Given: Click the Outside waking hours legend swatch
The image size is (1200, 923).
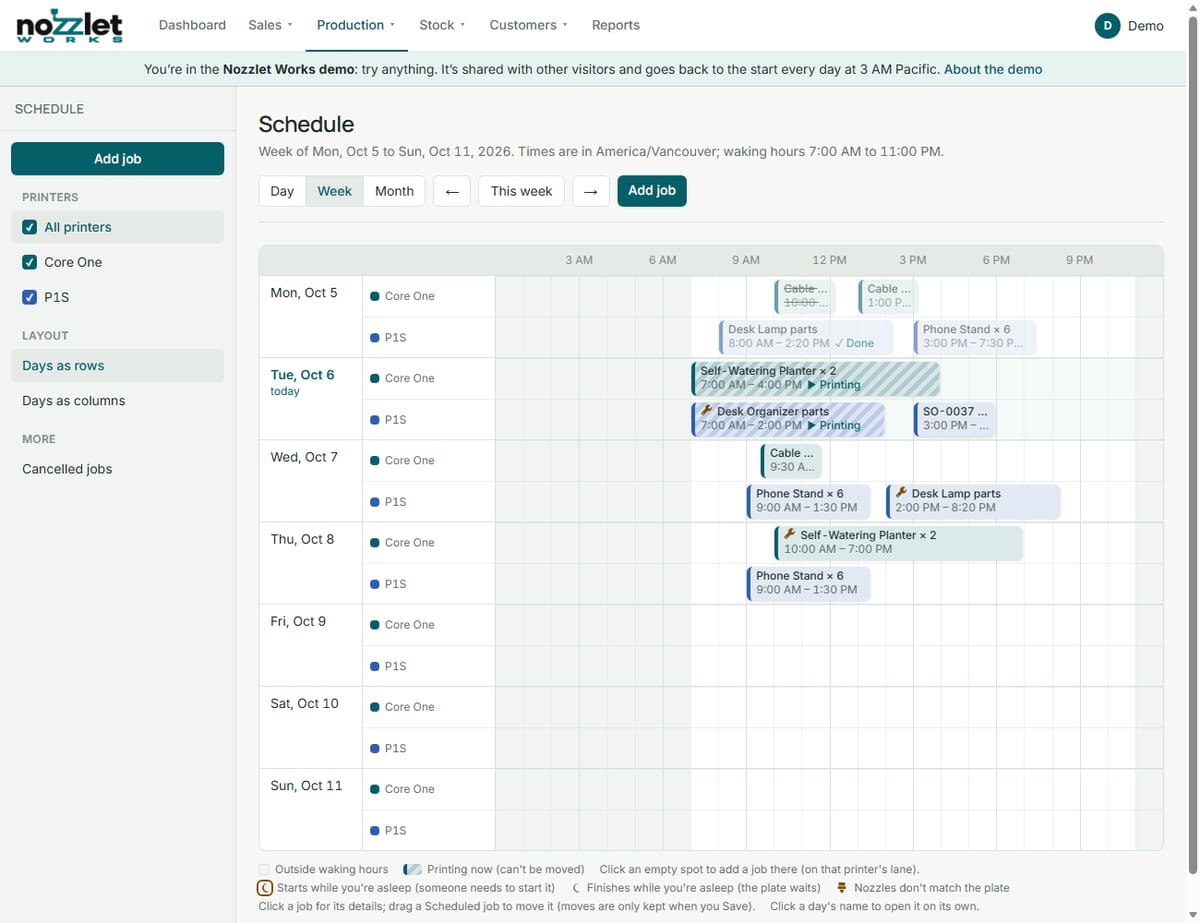Looking at the screenshot, I should tap(264, 870).
